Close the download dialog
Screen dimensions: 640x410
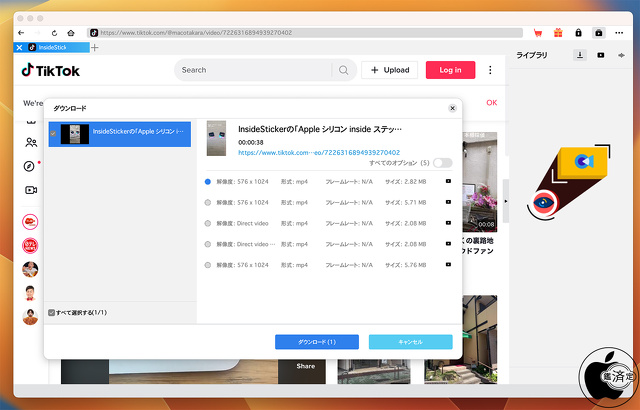tap(452, 108)
